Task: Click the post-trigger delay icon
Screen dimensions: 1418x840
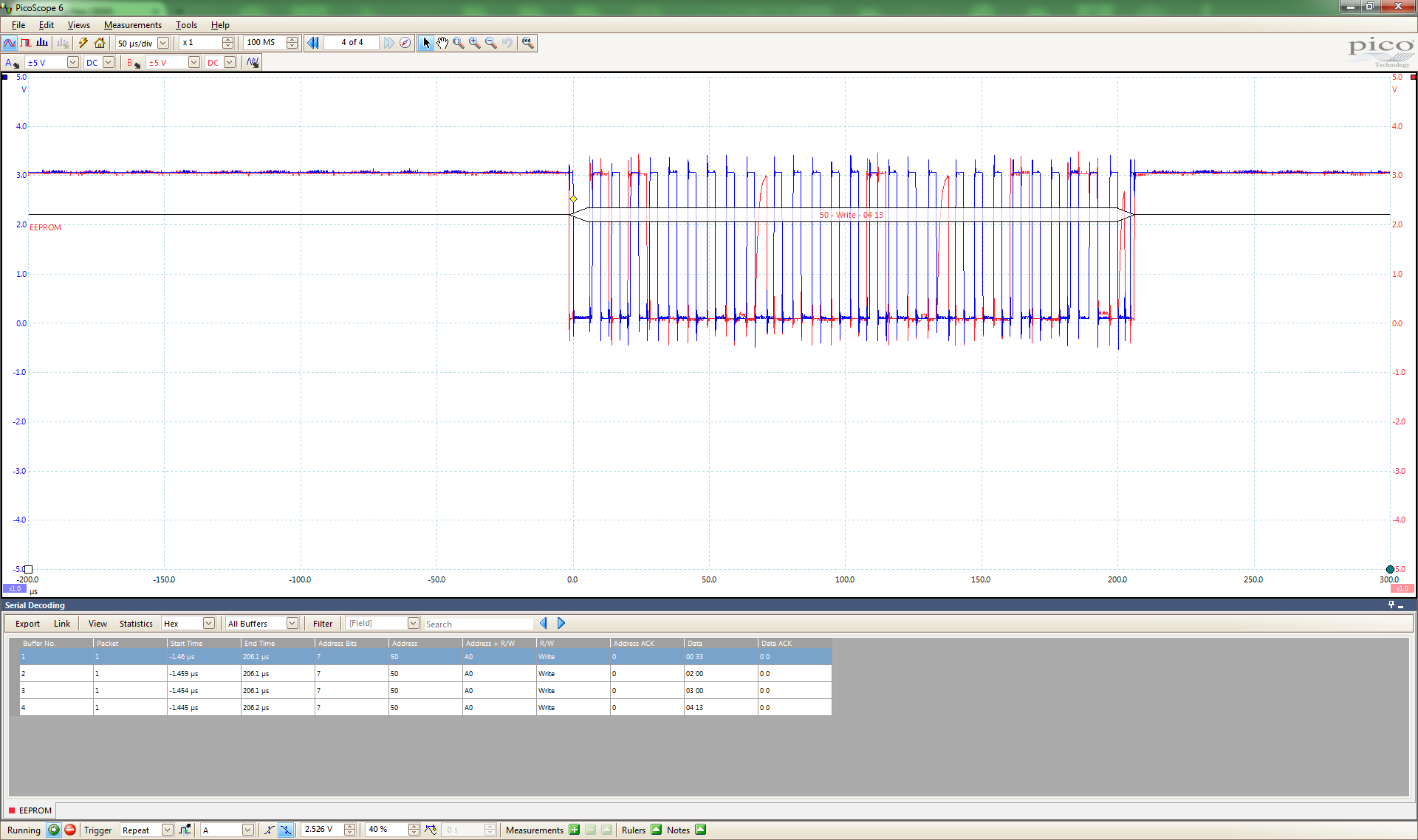Action: [x=431, y=830]
